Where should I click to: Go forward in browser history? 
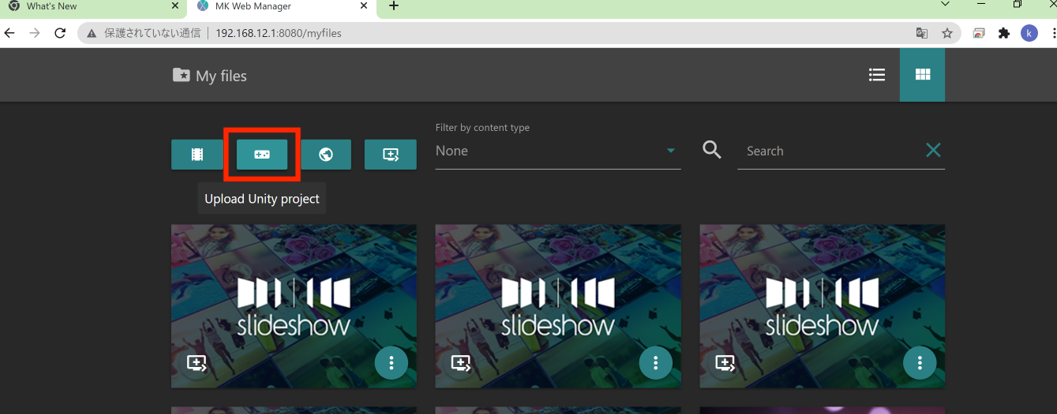(34, 33)
